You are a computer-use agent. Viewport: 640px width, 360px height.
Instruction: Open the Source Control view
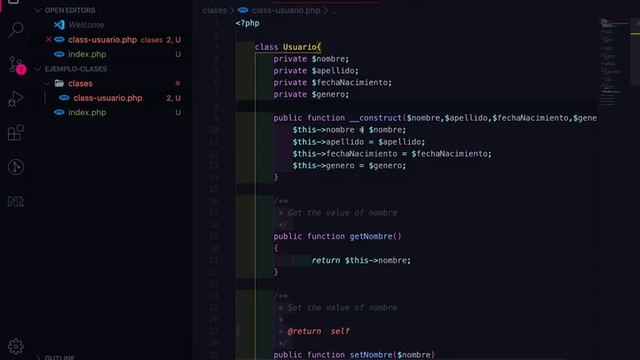16,65
